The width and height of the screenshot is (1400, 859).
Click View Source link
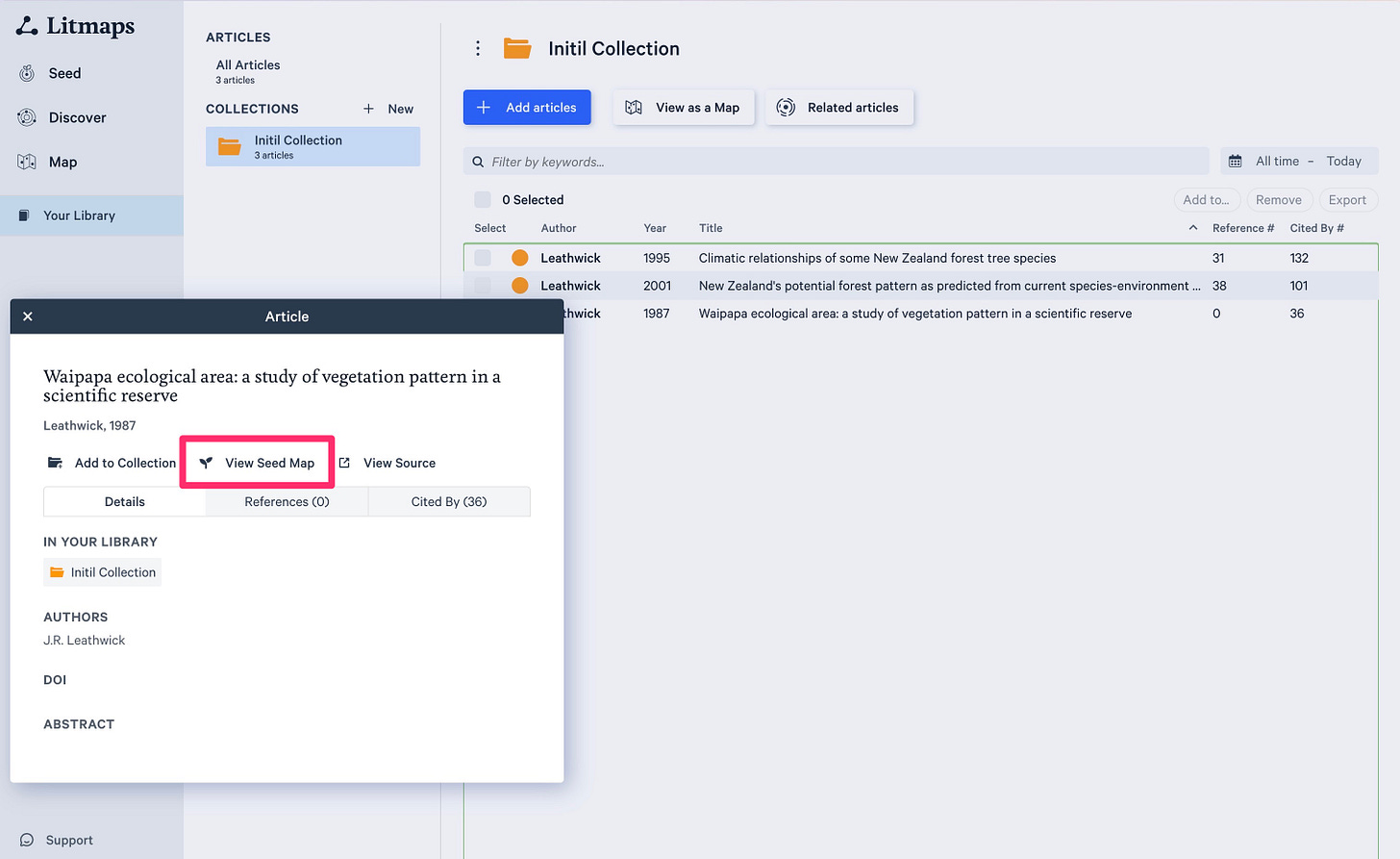(x=387, y=463)
